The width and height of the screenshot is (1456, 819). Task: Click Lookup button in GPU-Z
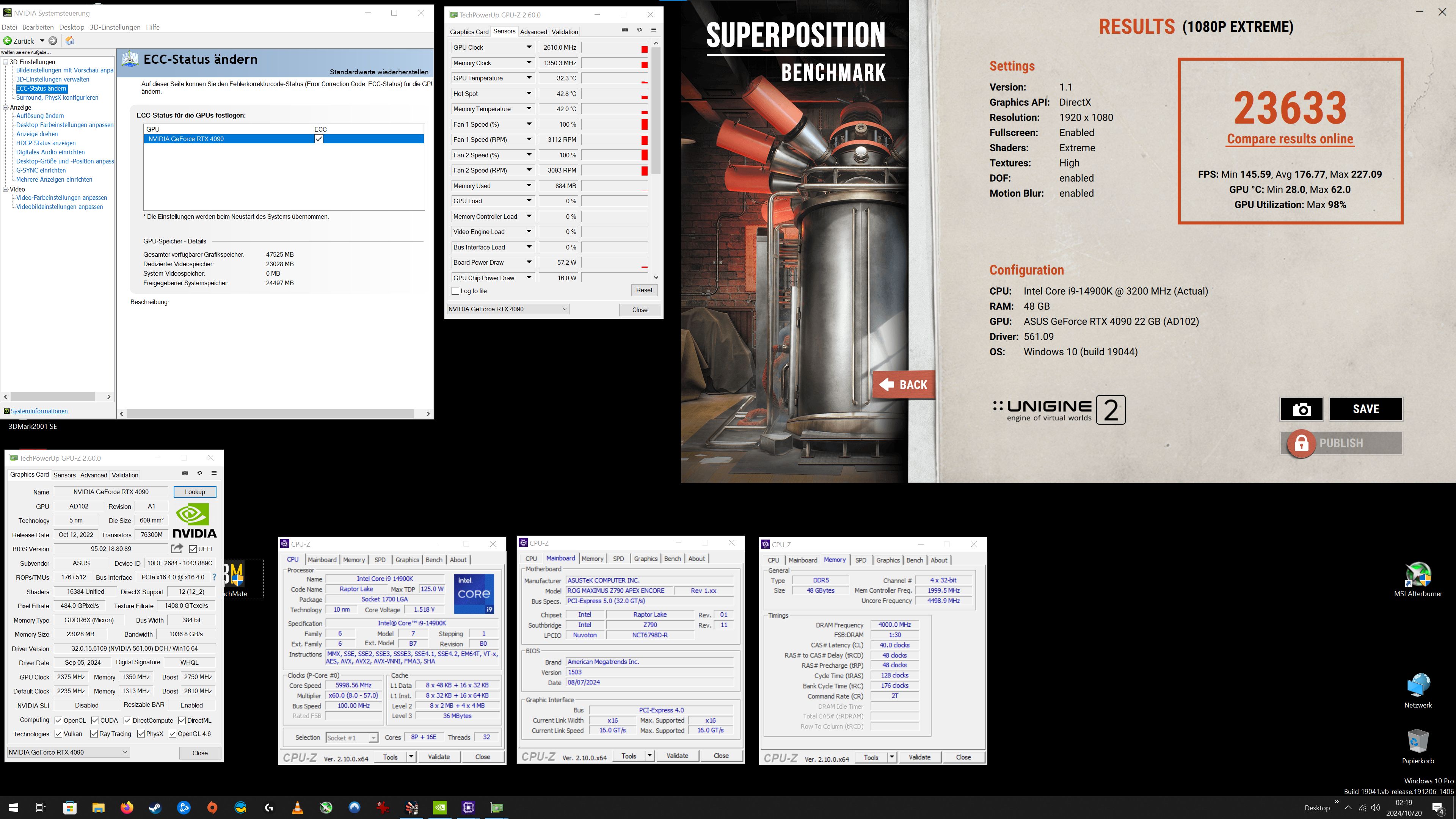[x=195, y=492]
